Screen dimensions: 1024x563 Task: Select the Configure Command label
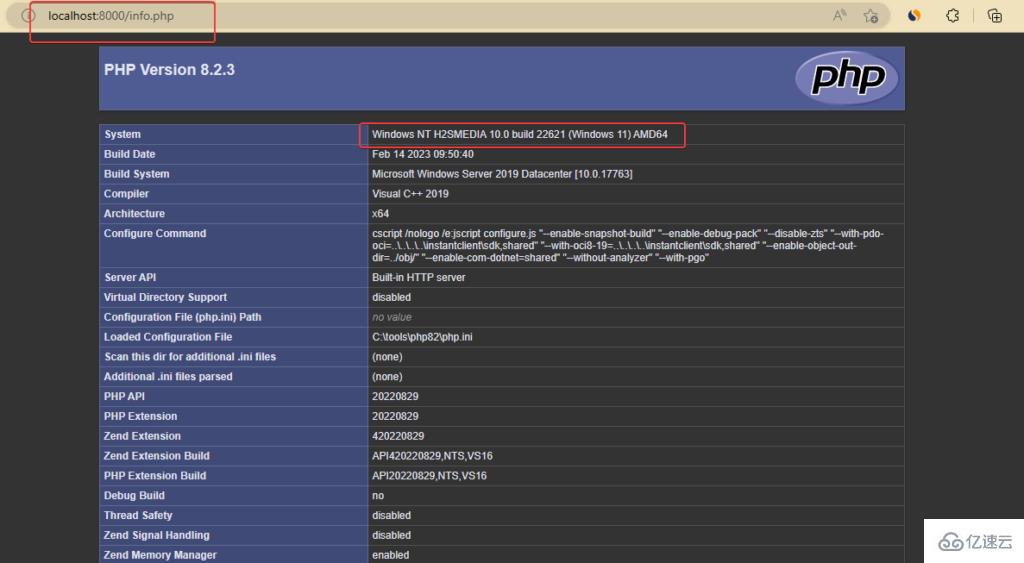[155, 233]
